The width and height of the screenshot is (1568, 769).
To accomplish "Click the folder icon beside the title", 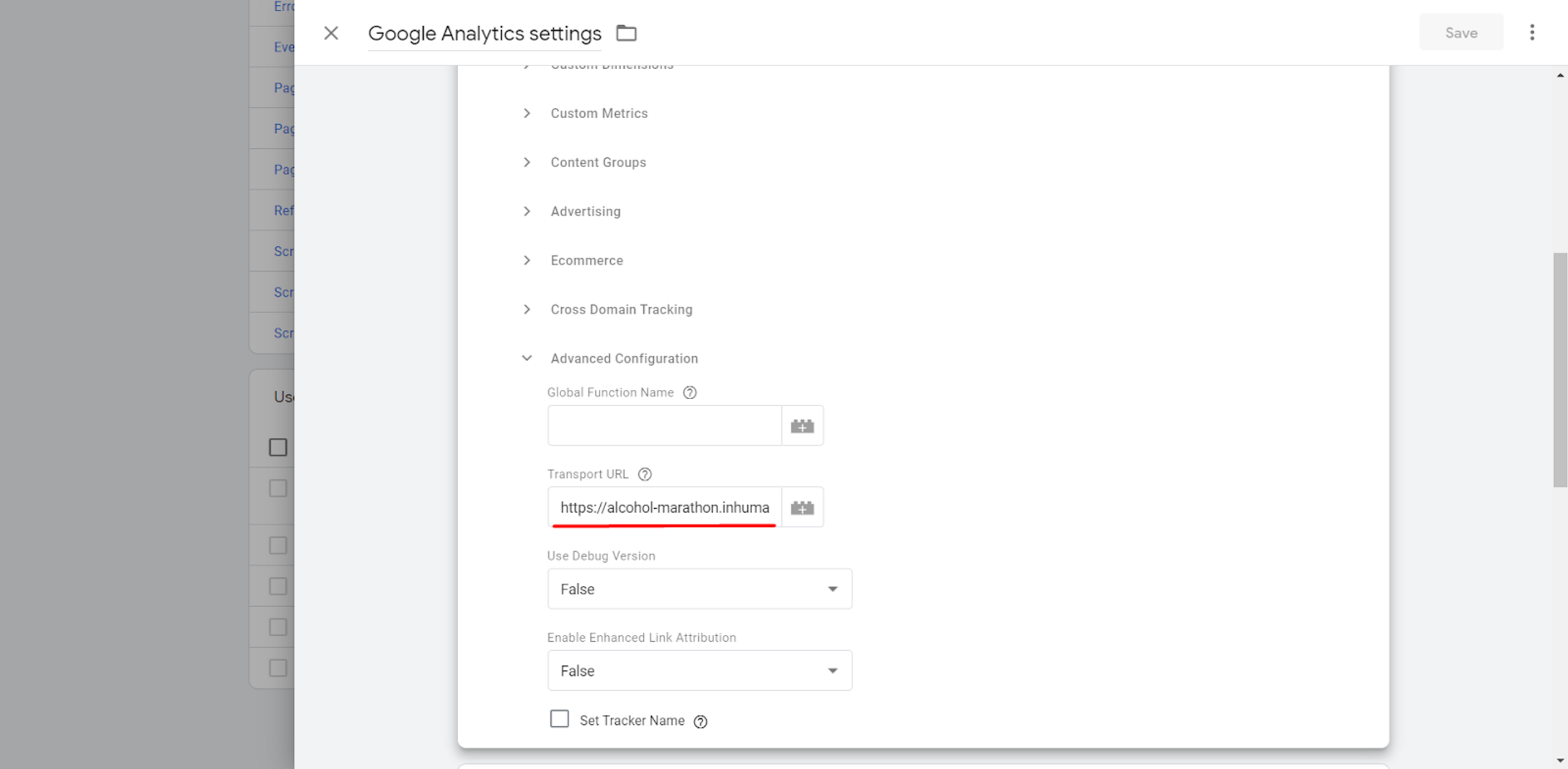I will click(626, 33).
